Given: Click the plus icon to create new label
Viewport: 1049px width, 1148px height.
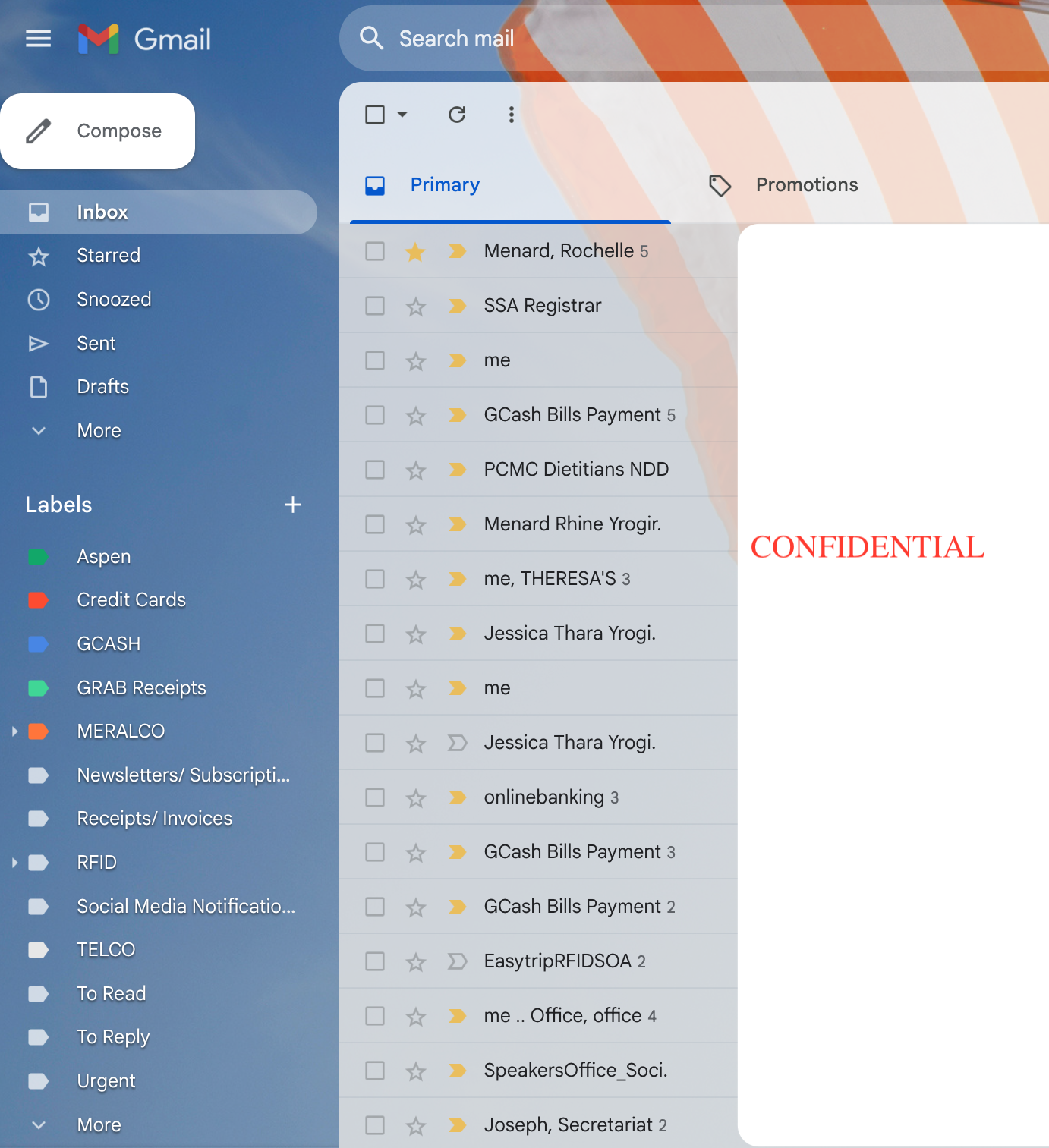Looking at the screenshot, I should [293, 505].
